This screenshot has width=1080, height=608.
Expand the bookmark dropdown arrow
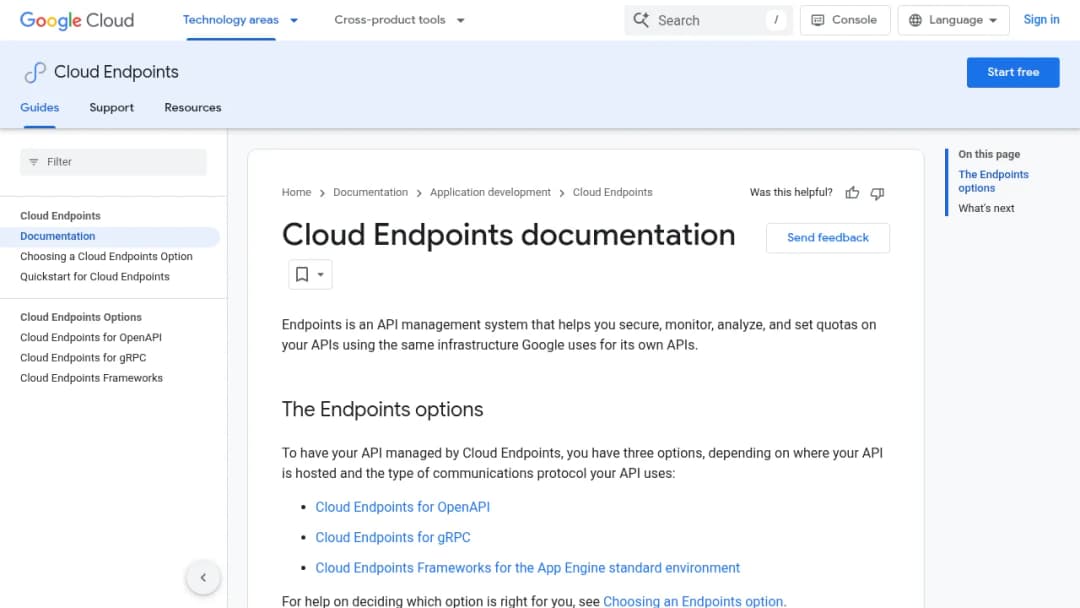[320, 274]
